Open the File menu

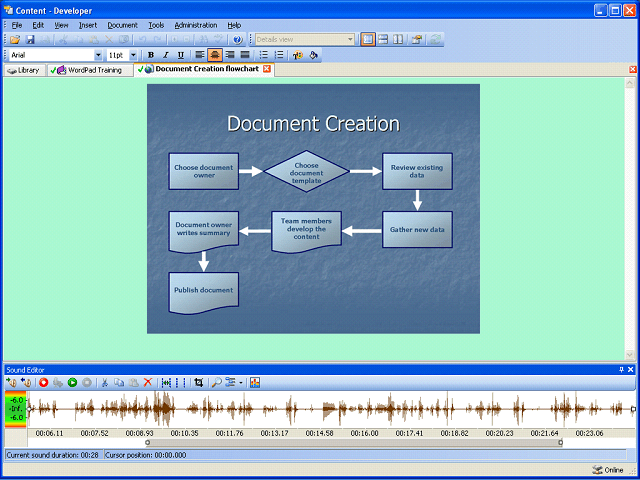(x=17, y=25)
